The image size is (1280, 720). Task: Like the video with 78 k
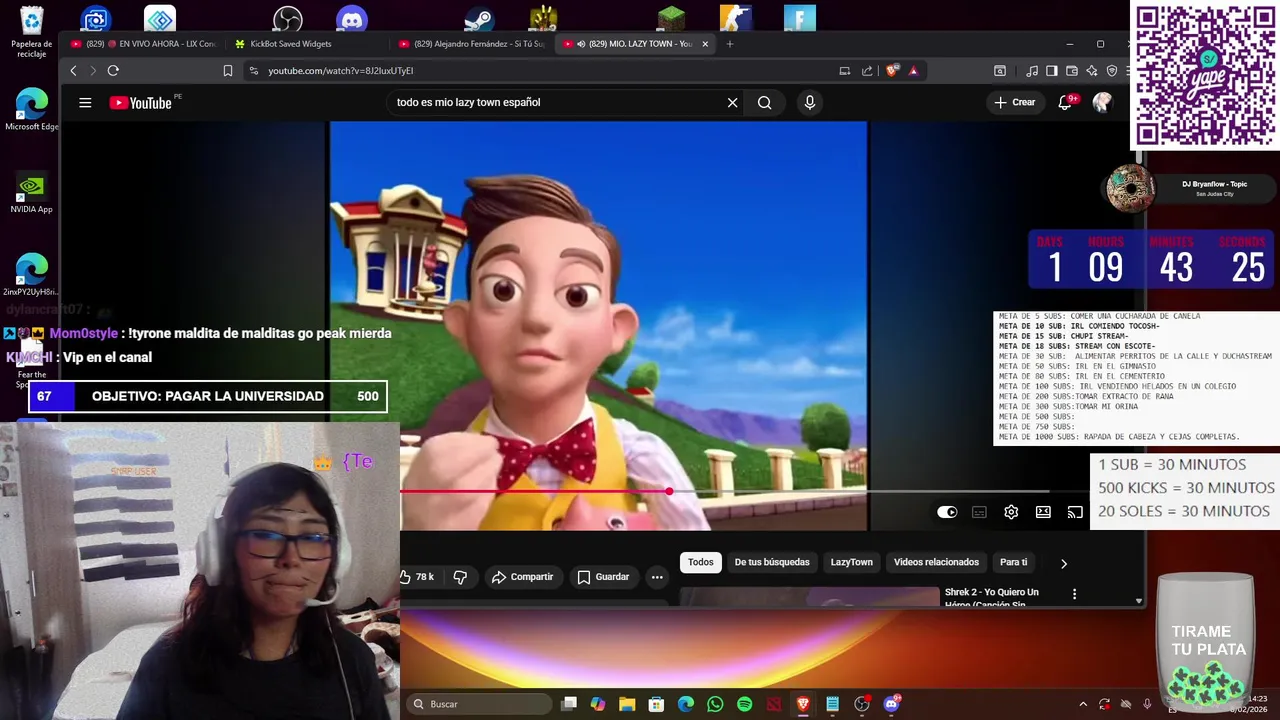[416, 577]
